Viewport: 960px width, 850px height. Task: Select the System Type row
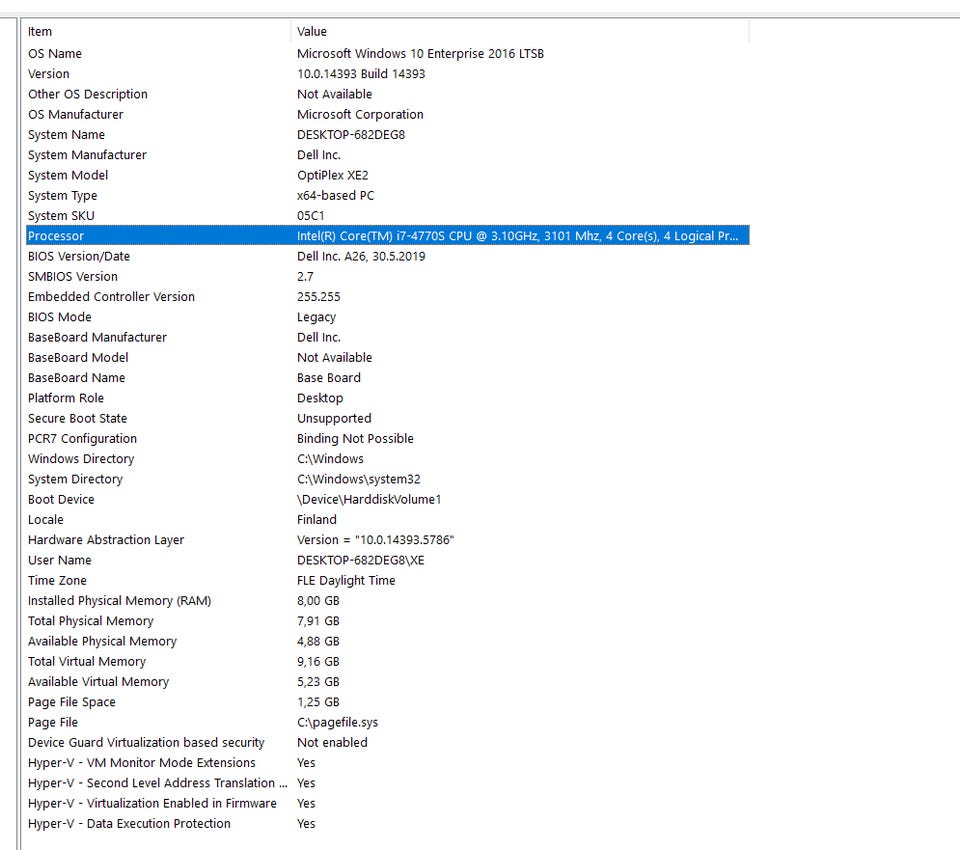(x=388, y=195)
